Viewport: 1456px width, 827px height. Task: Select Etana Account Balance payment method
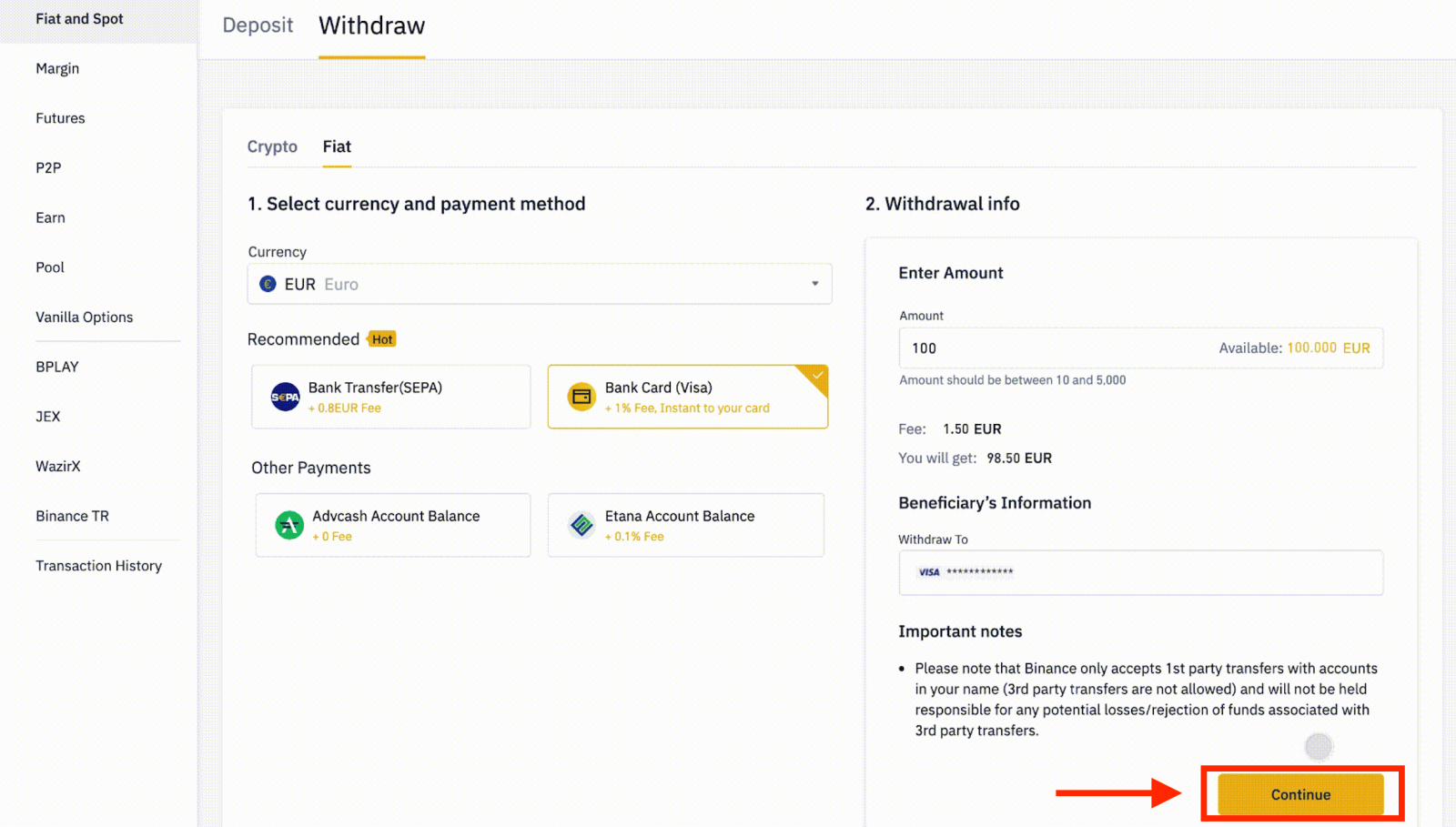[x=686, y=525]
